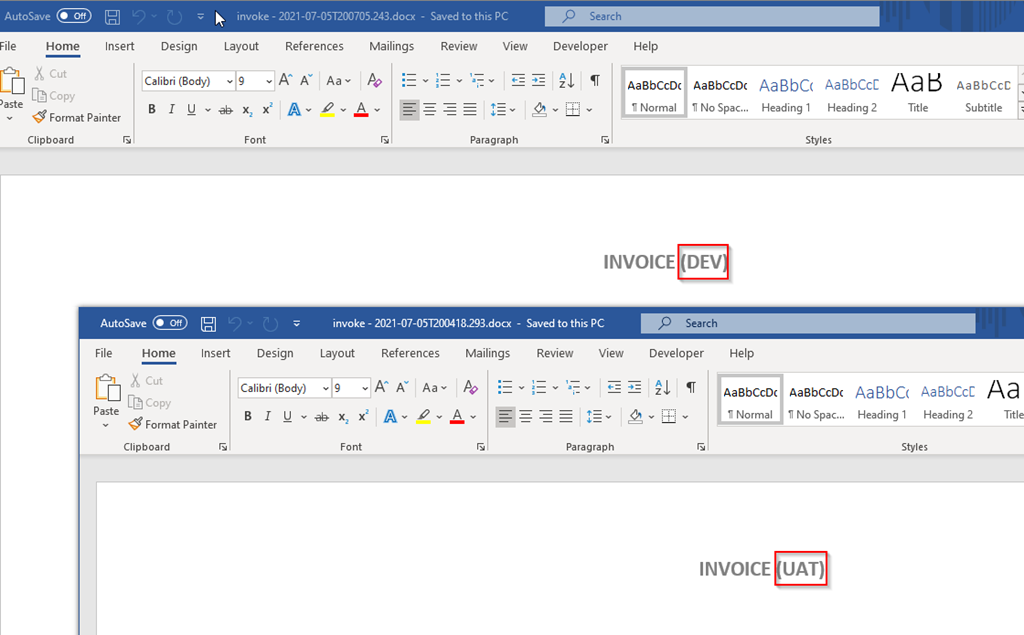1024x635 pixels.
Task: Click Align Left in front UAT window
Action: click(x=505, y=416)
